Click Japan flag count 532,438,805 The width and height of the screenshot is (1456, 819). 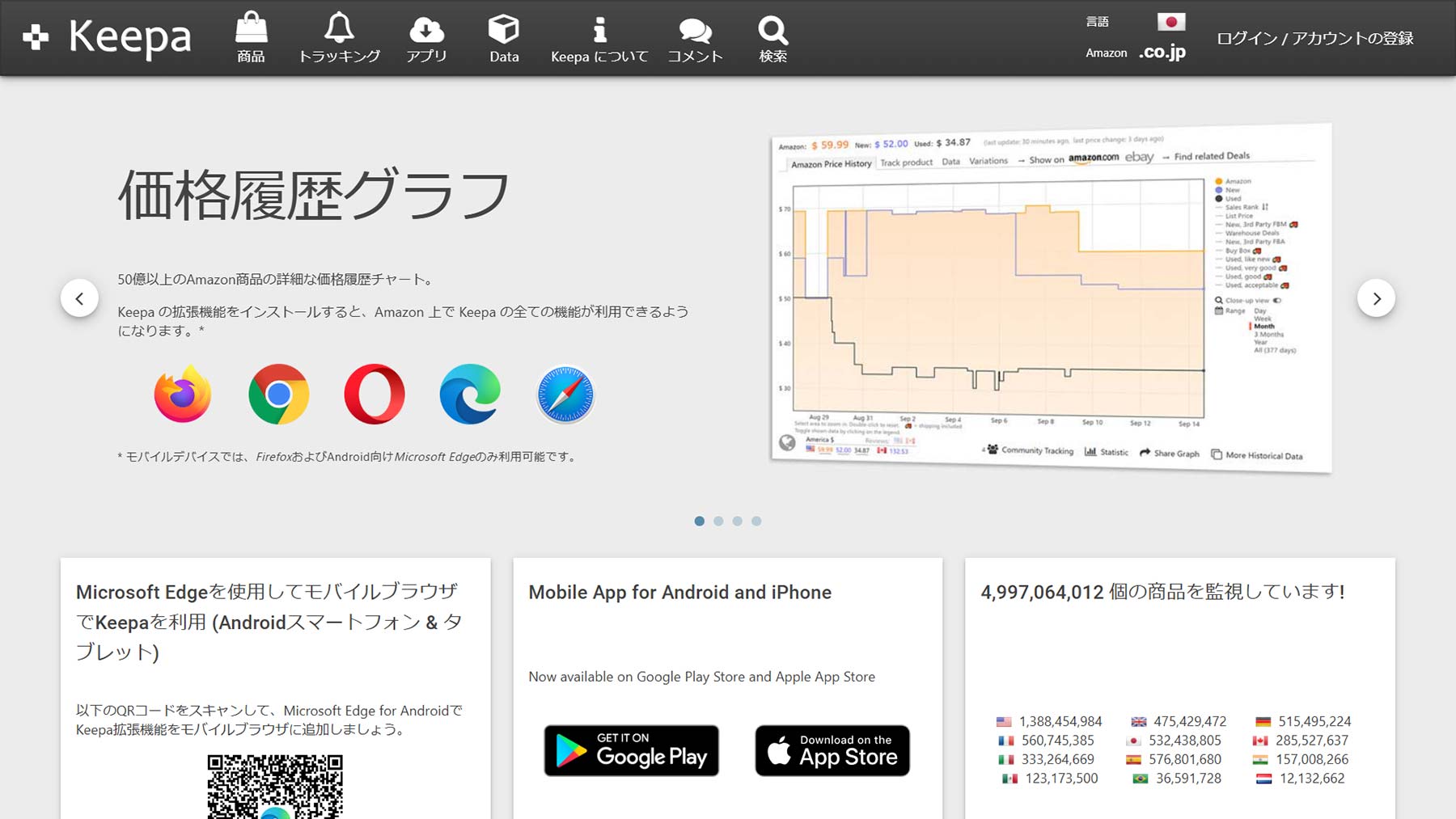pyautogui.click(x=1174, y=740)
